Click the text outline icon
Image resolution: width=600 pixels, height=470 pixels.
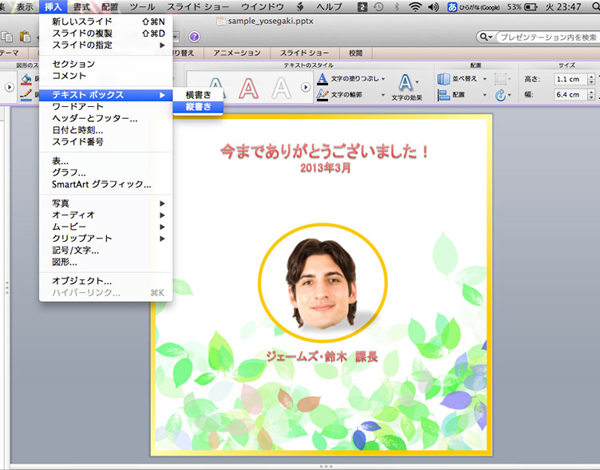click(x=323, y=95)
